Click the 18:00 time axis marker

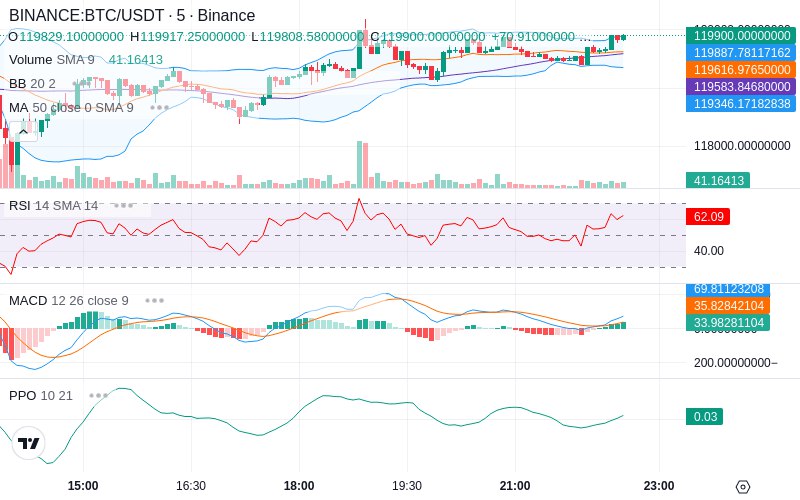coord(299,486)
